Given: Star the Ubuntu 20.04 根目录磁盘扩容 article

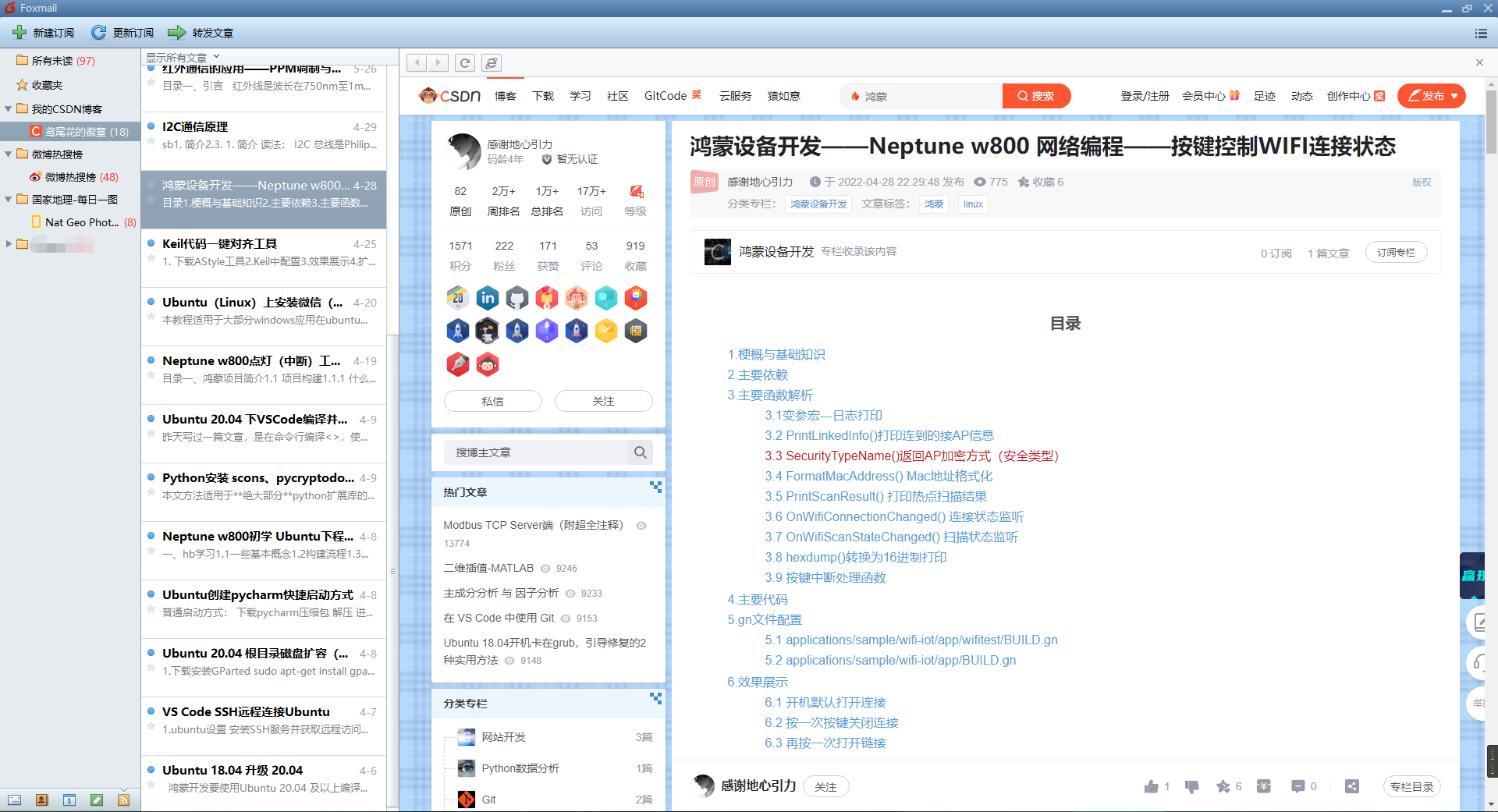Looking at the screenshot, I should click(151, 668).
